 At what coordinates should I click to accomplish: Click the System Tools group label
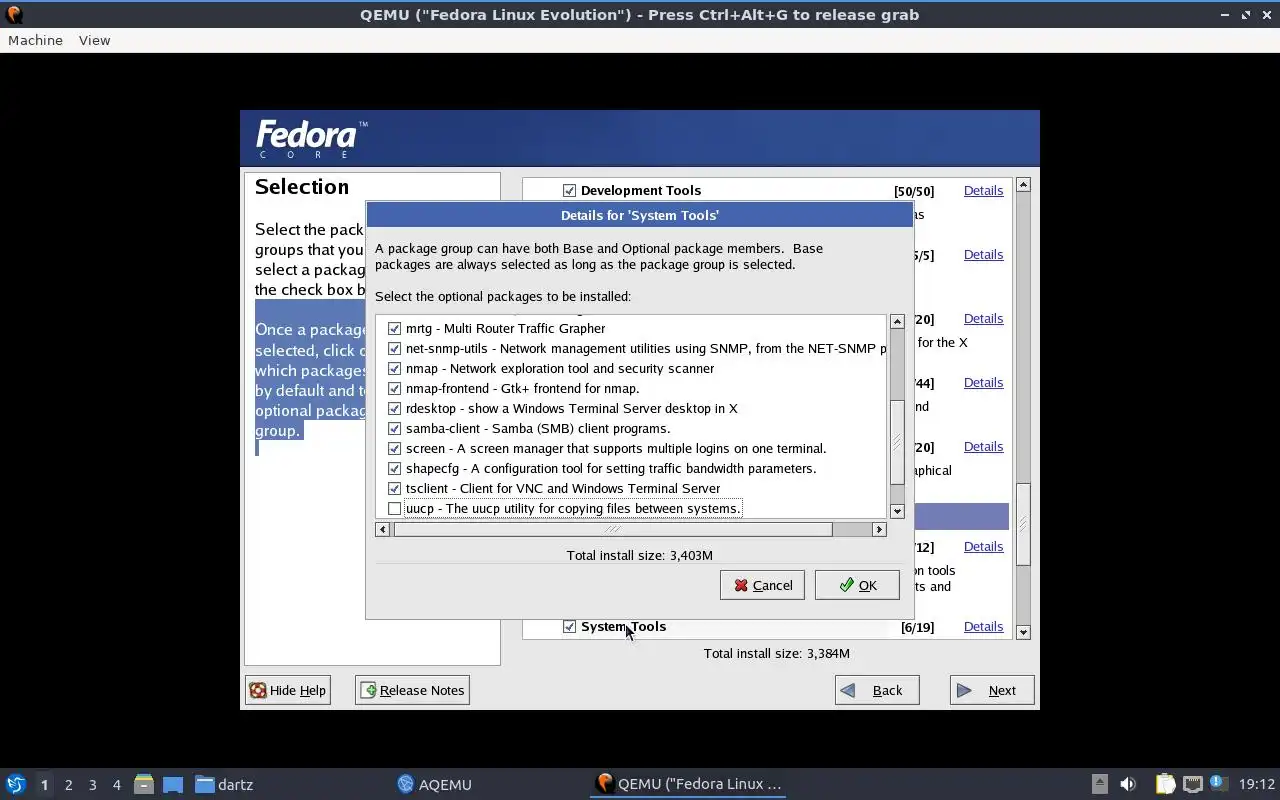(623, 626)
